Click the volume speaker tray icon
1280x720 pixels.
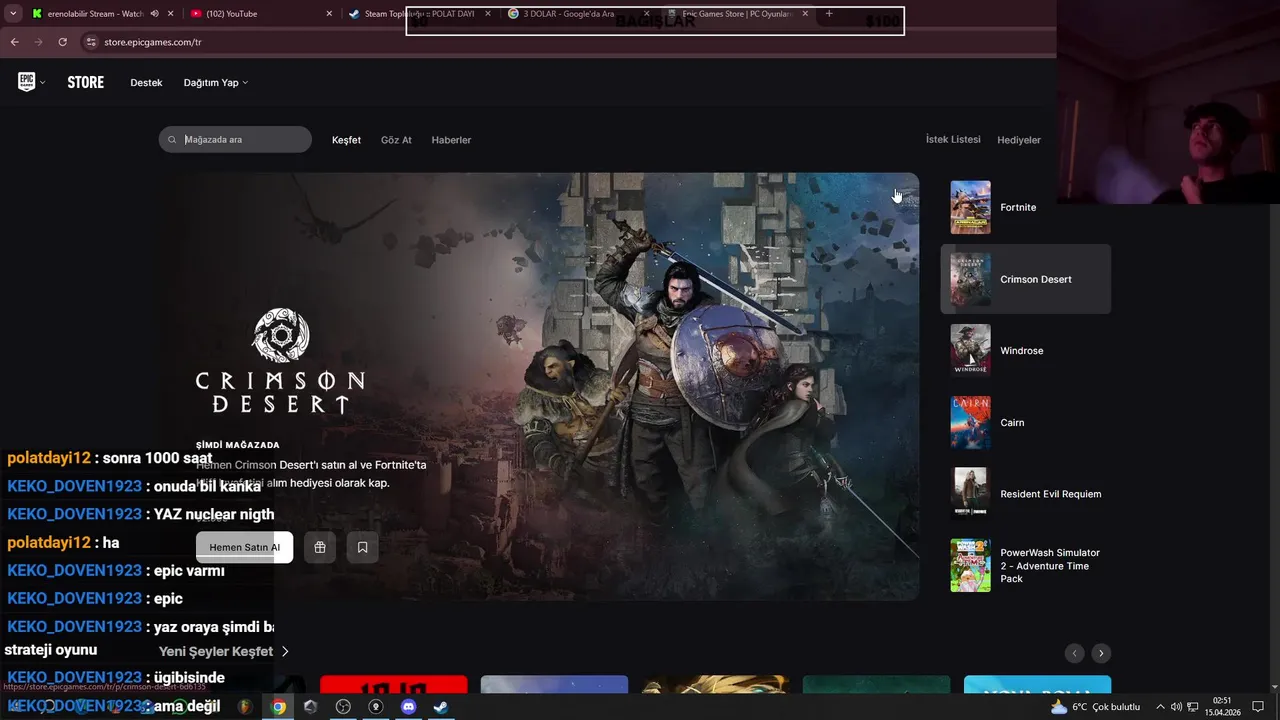[x=1176, y=707]
